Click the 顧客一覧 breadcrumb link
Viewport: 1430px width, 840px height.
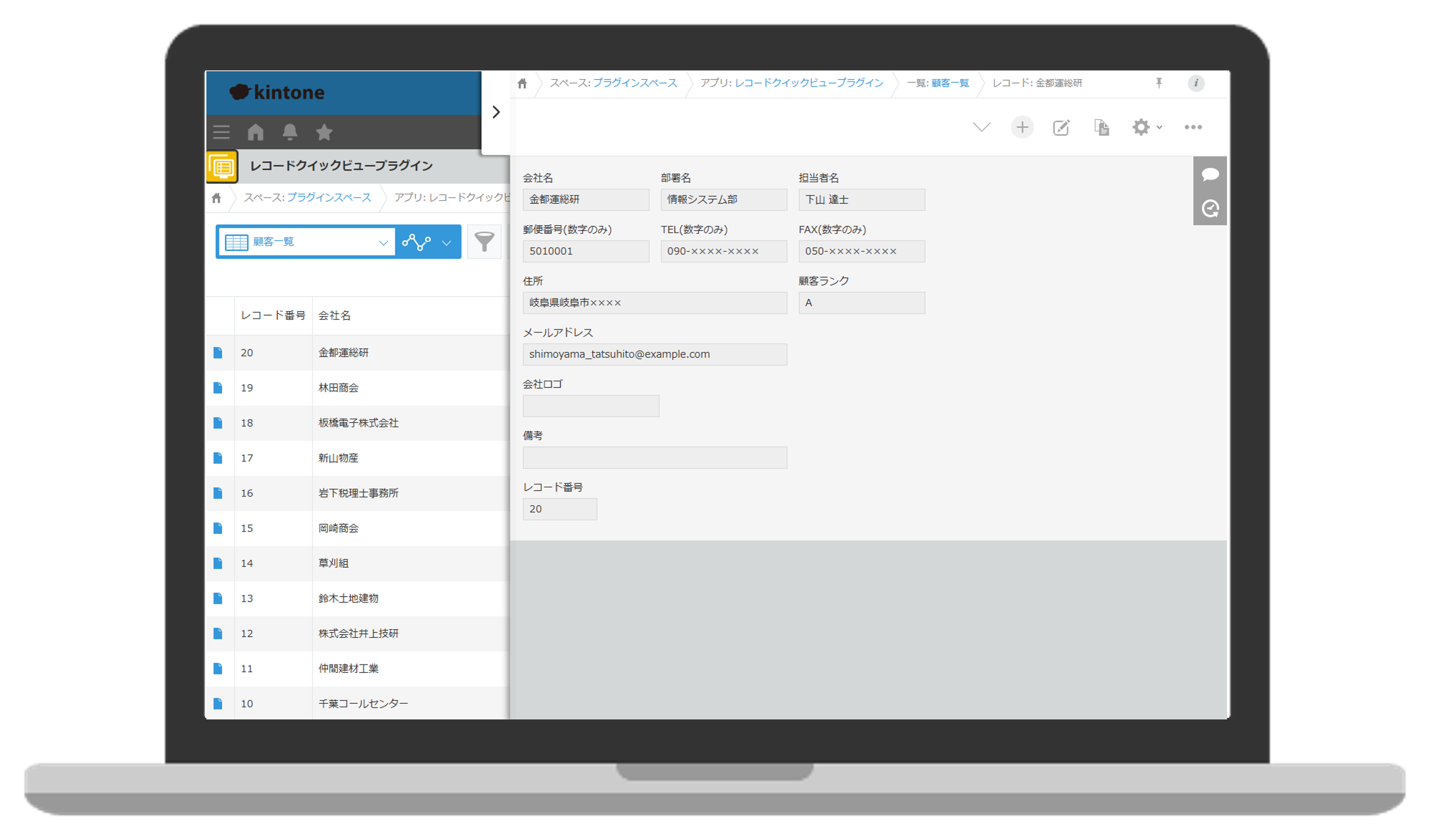point(950,83)
